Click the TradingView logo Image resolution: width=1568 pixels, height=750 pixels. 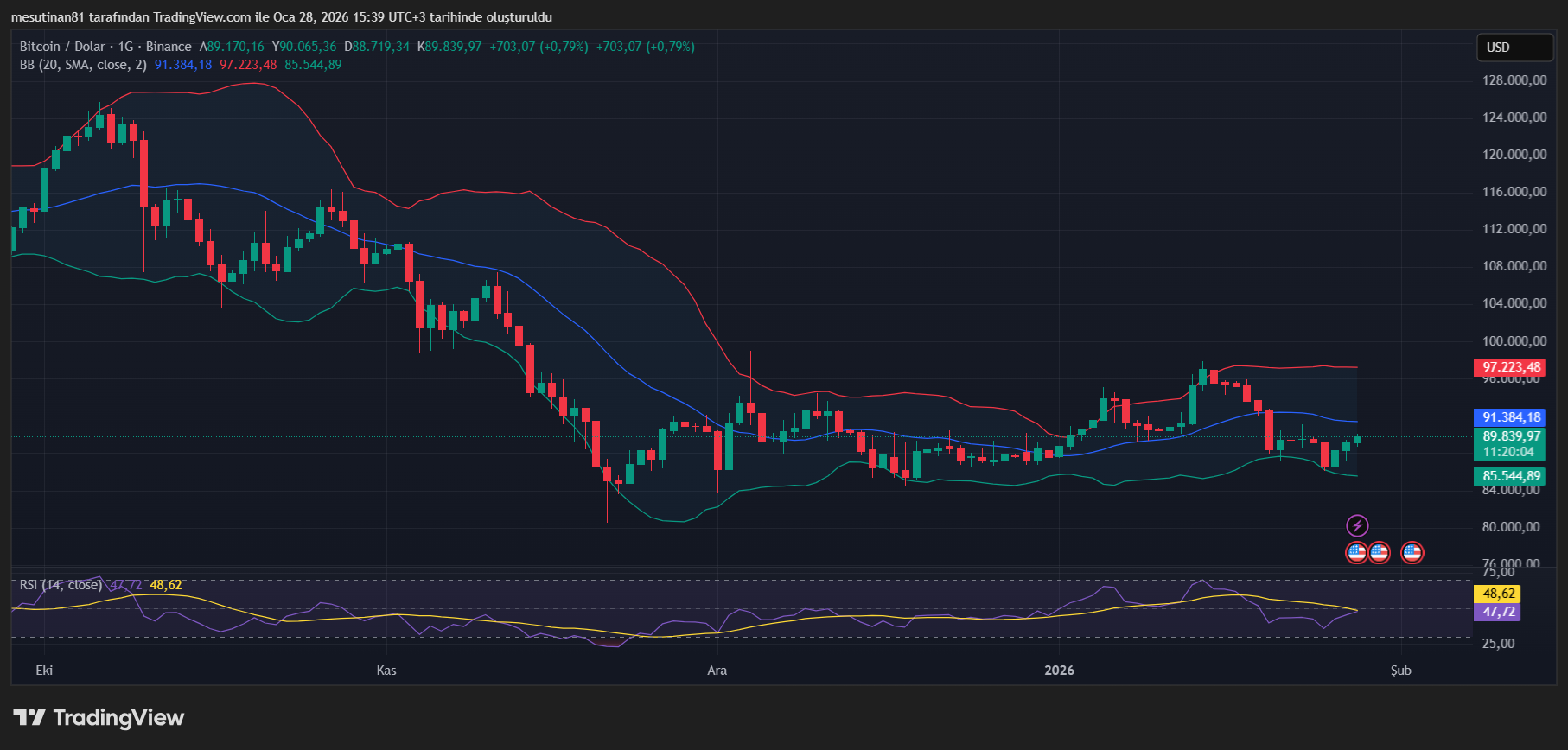[99, 717]
